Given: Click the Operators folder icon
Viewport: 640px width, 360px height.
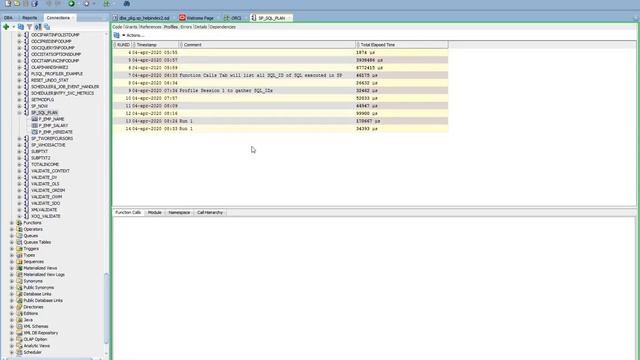Looking at the screenshot, I should tap(19, 229).
